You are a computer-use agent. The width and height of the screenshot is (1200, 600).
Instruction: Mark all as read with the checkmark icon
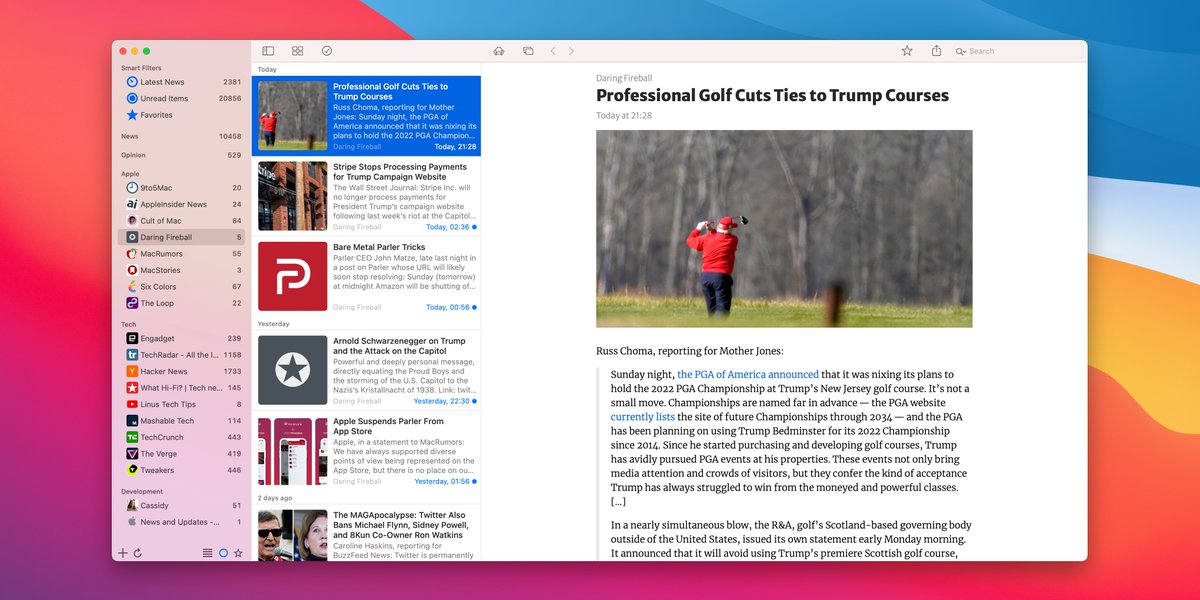coord(327,51)
